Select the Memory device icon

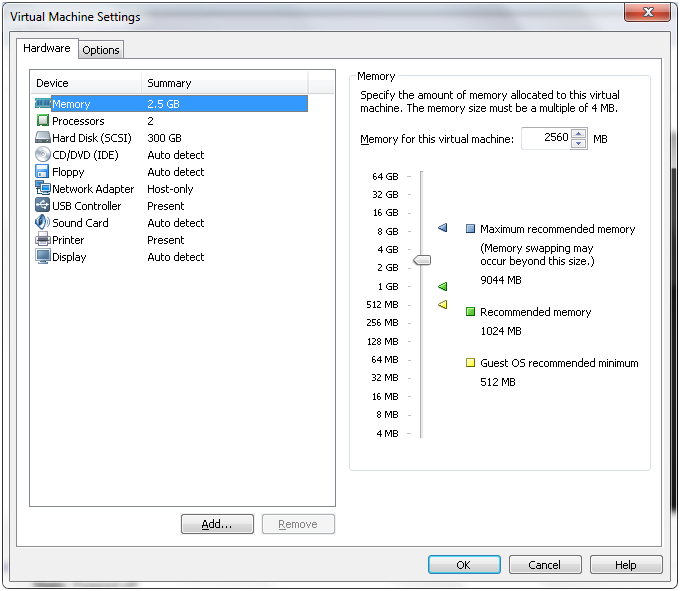43,104
